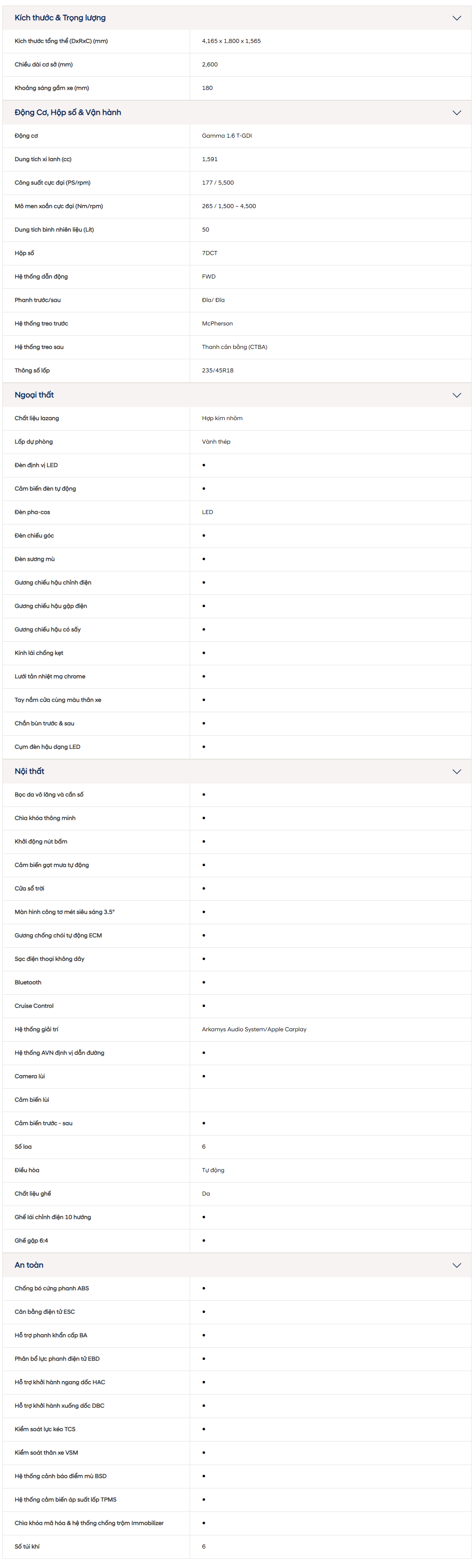
Task: Click the Gamma 1.6 T-GDI engine value
Action: tap(226, 136)
